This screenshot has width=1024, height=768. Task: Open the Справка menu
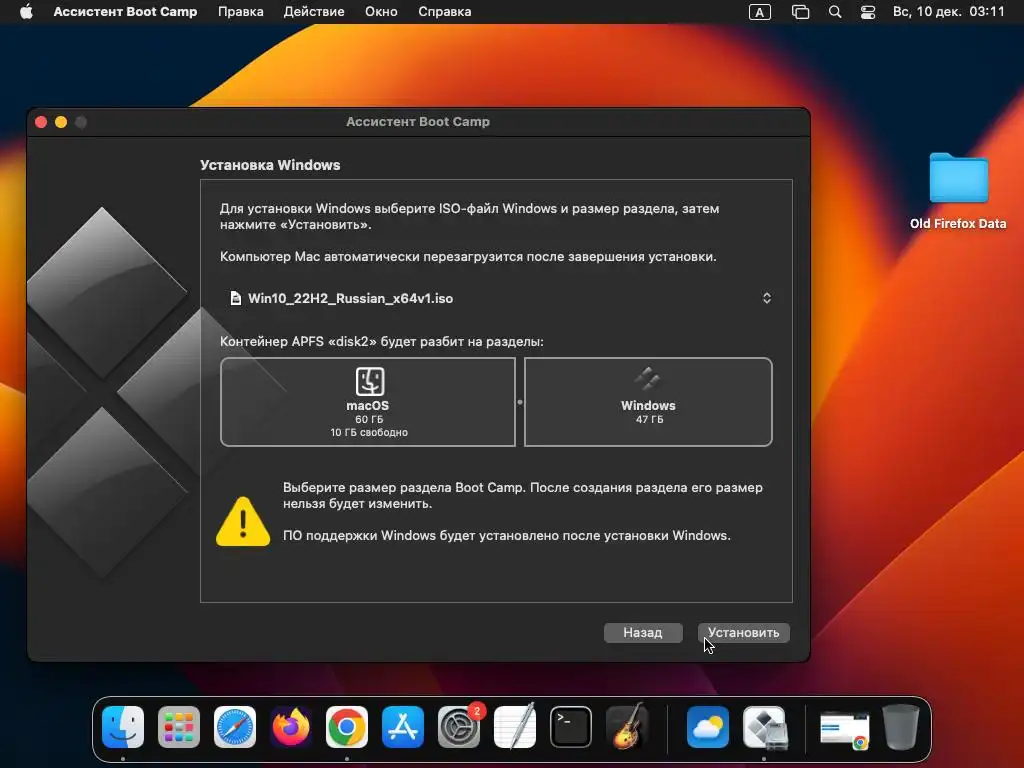tap(444, 12)
